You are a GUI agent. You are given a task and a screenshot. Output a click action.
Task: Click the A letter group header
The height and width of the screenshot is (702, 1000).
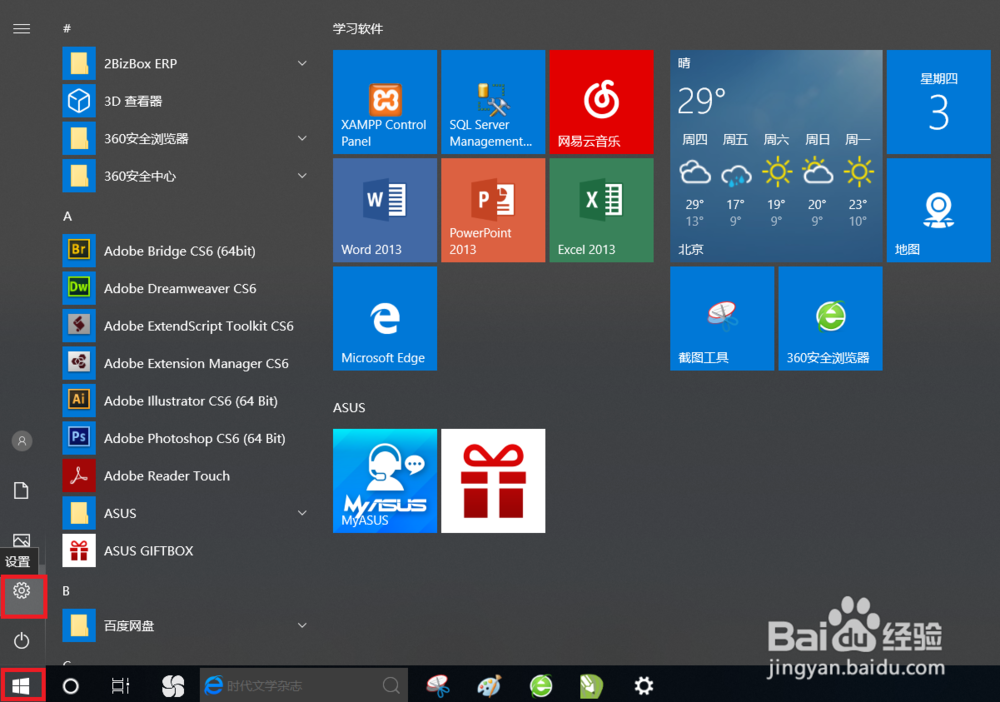click(x=67, y=216)
